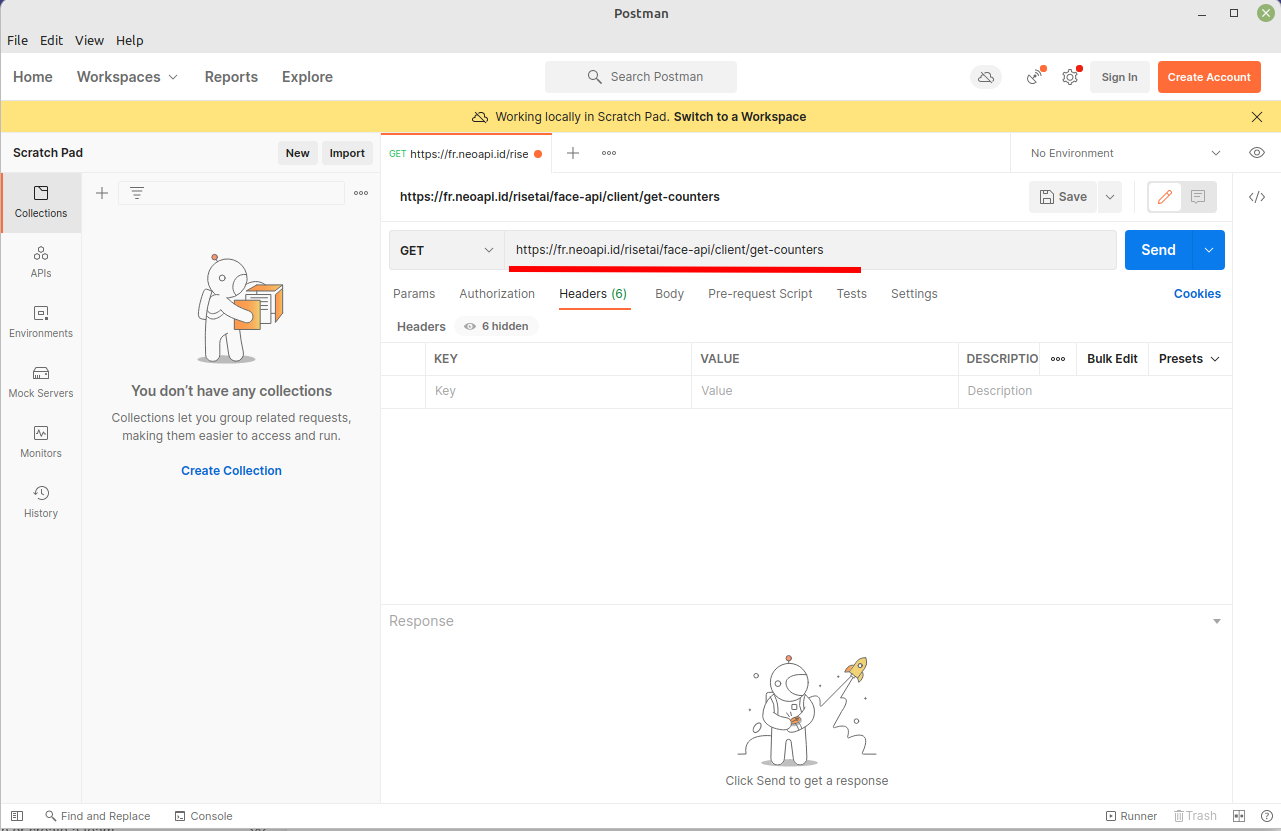This screenshot has height=831, width=1281.
Task: Click Bulk Edit in headers table
Action: click(1112, 359)
